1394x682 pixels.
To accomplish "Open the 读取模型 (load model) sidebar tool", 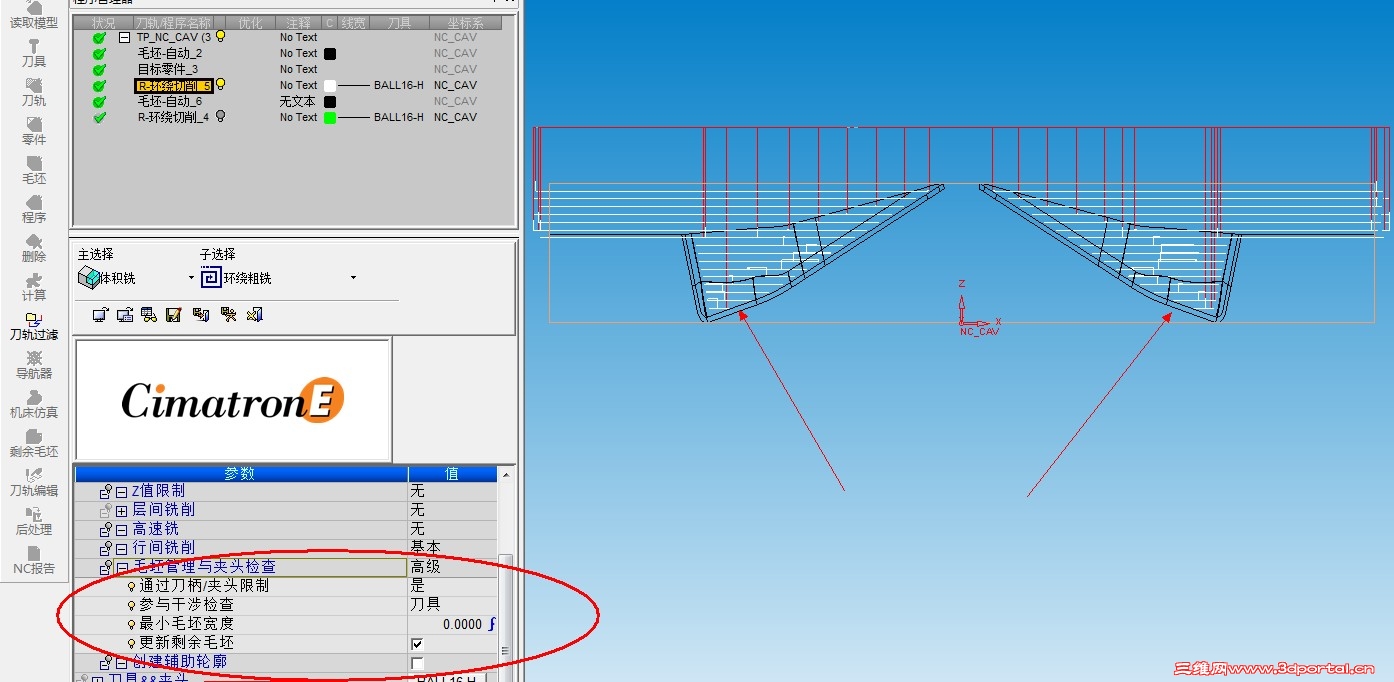I will tap(33, 14).
